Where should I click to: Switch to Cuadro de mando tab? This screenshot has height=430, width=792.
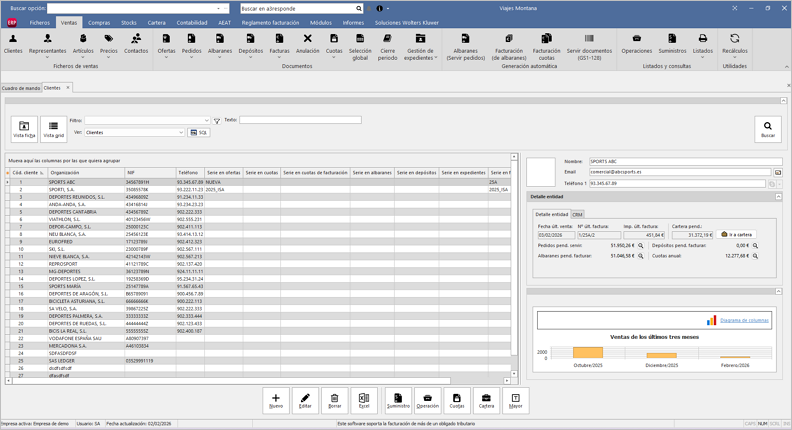click(x=21, y=88)
